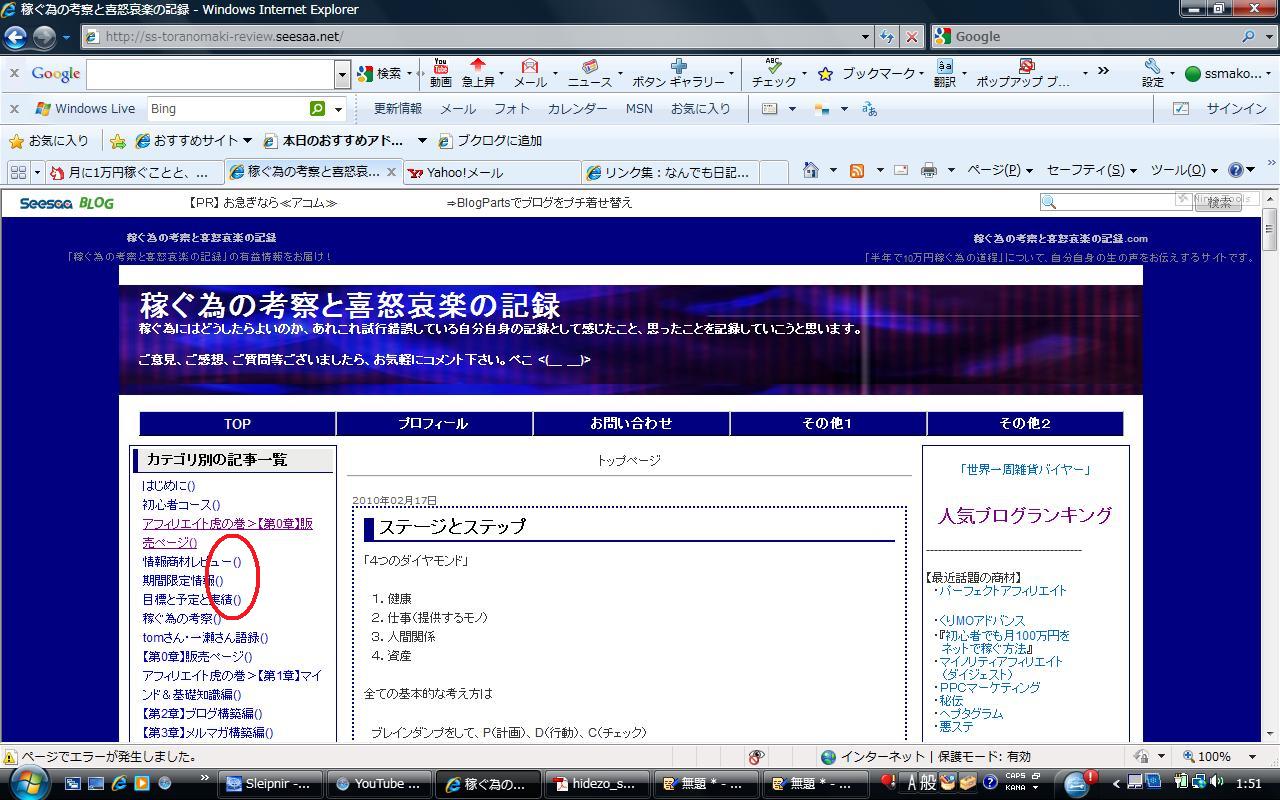Click the Windows Start orb
The height and width of the screenshot is (800, 1280).
(x=27, y=782)
